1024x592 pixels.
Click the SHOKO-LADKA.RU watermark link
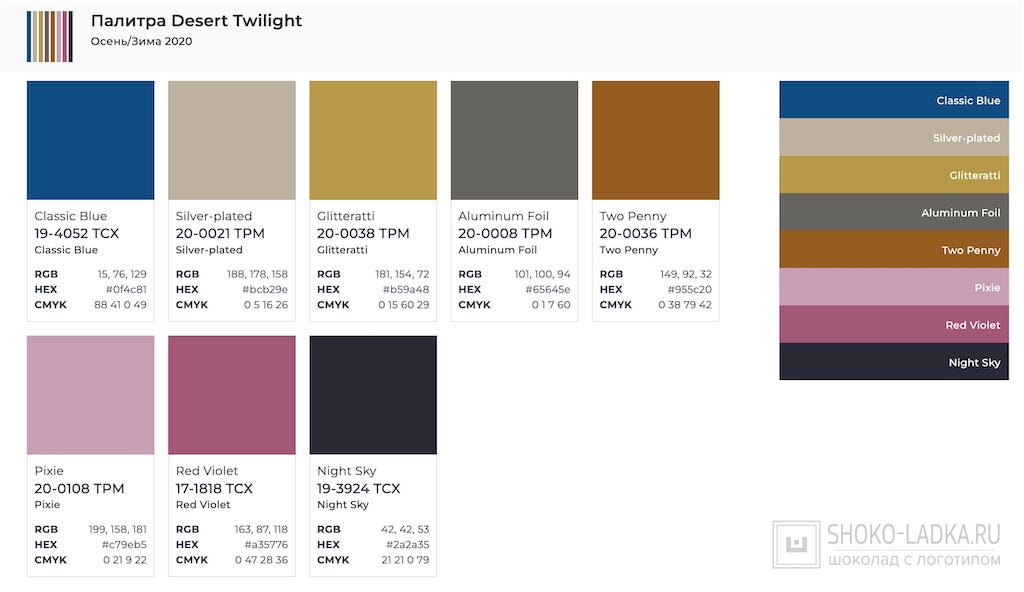click(914, 534)
